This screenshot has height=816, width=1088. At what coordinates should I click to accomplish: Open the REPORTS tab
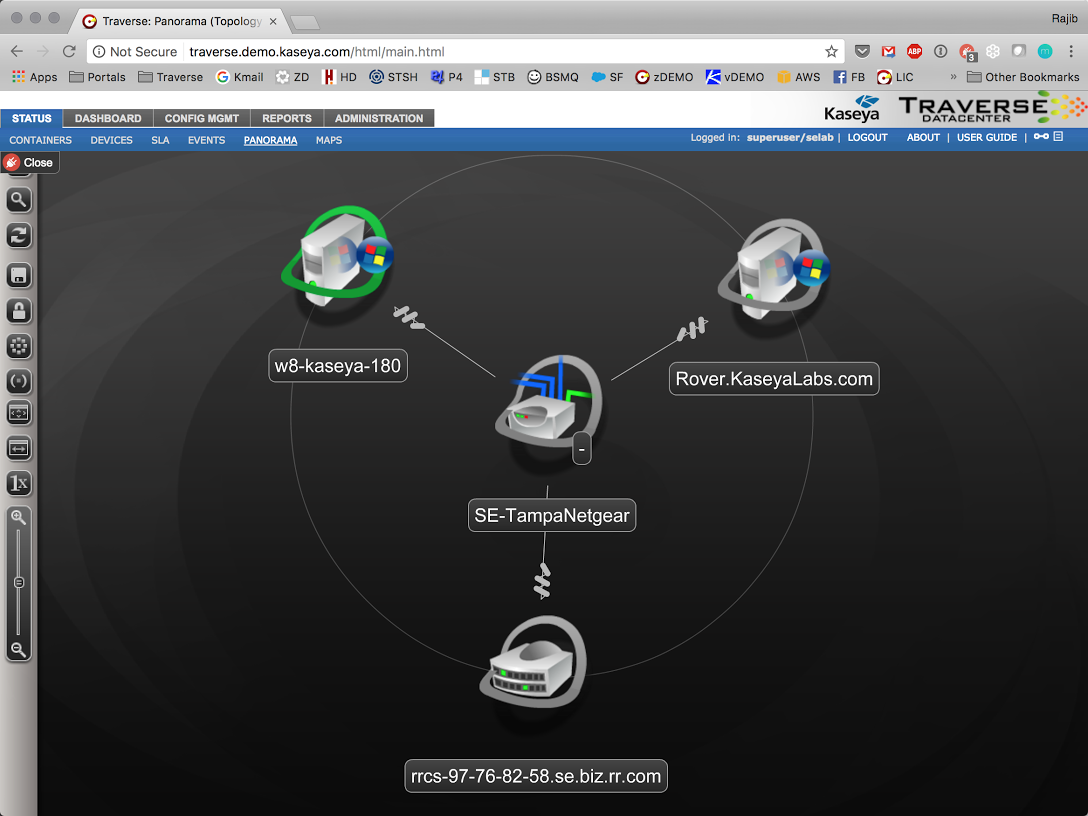click(x=287, y=118)
